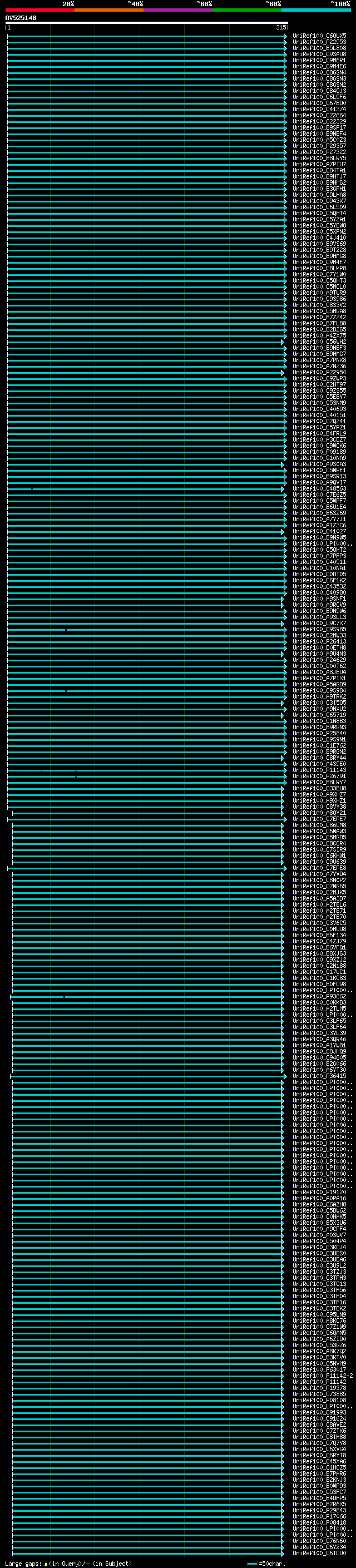Select hit label UniRef100_B6U1E4
This screenshot has width=356, height=1568.
point(319,507)
